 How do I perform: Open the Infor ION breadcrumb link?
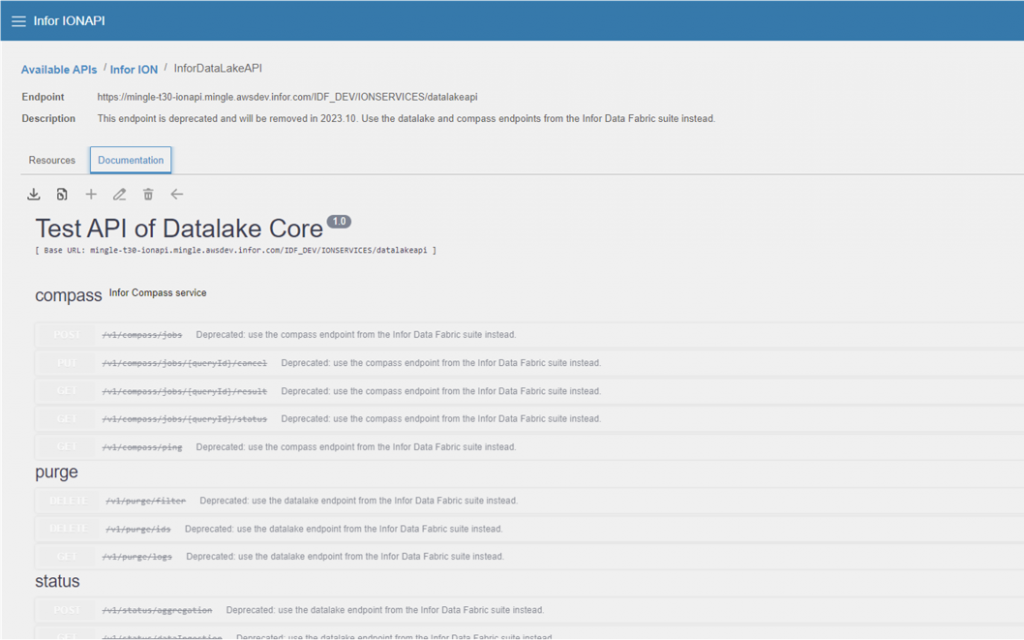pos(134,69)
